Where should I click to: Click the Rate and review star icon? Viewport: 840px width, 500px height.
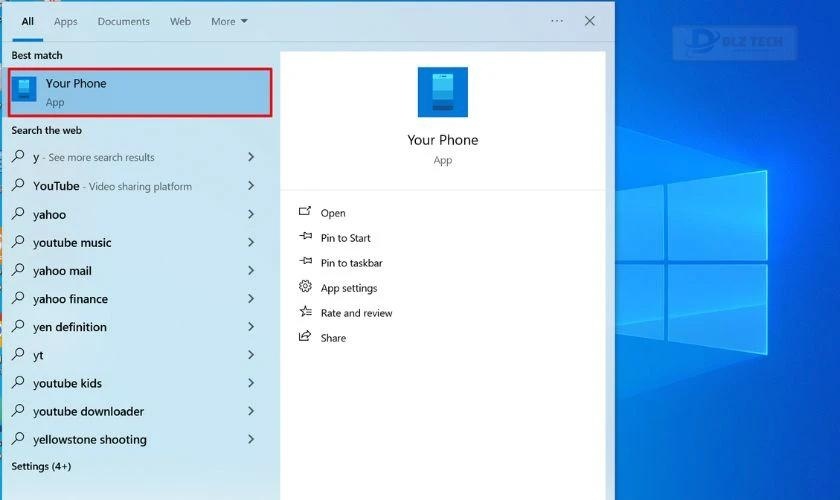tap(305, 313)
